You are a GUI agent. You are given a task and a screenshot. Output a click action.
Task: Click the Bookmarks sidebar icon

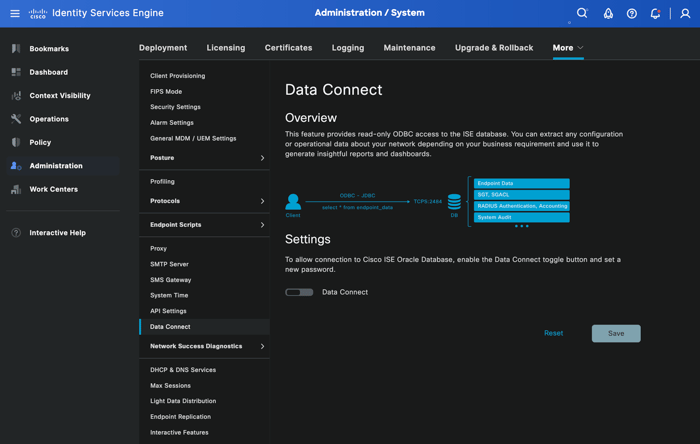(16, 48)
